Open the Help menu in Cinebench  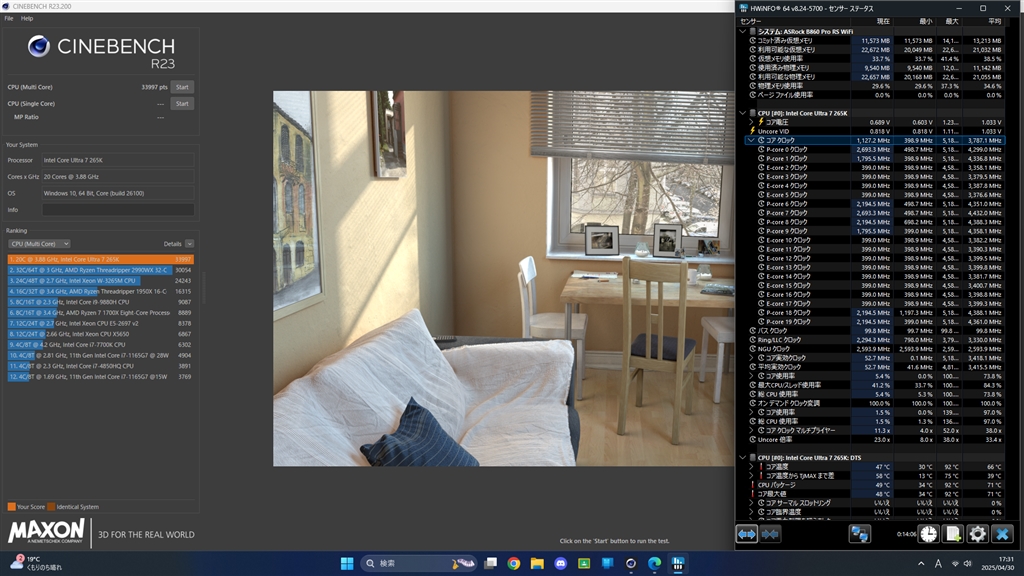(x=27, y=18)
